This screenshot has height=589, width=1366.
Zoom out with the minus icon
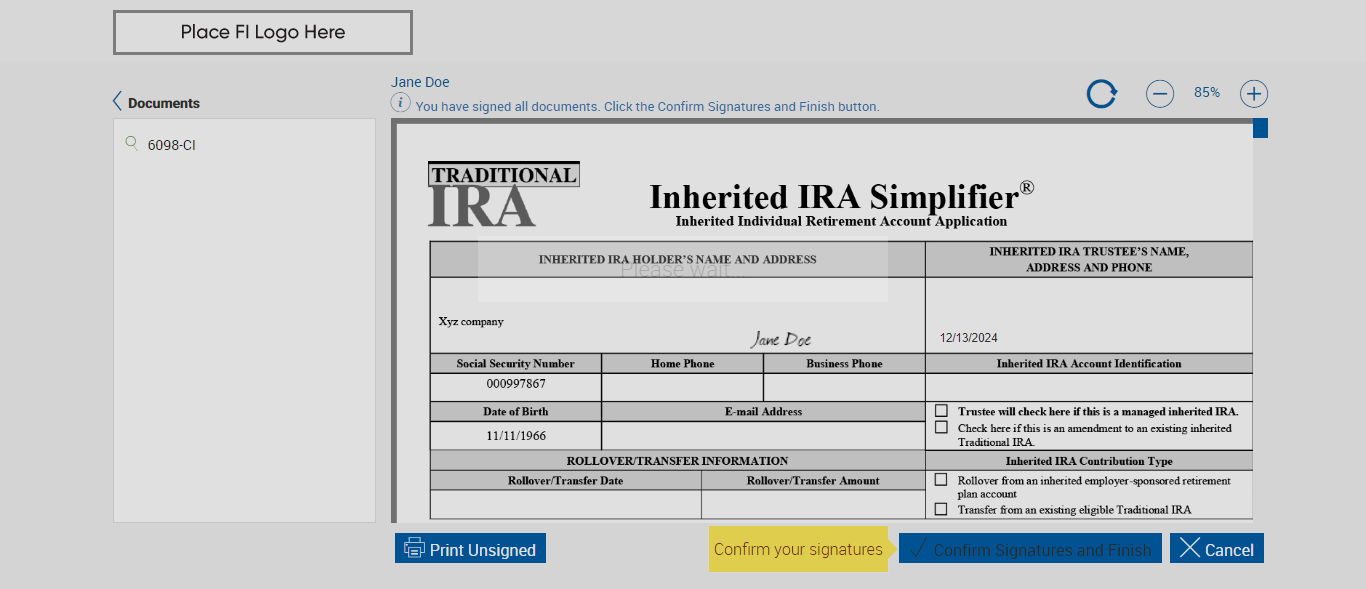[1160, 94]
